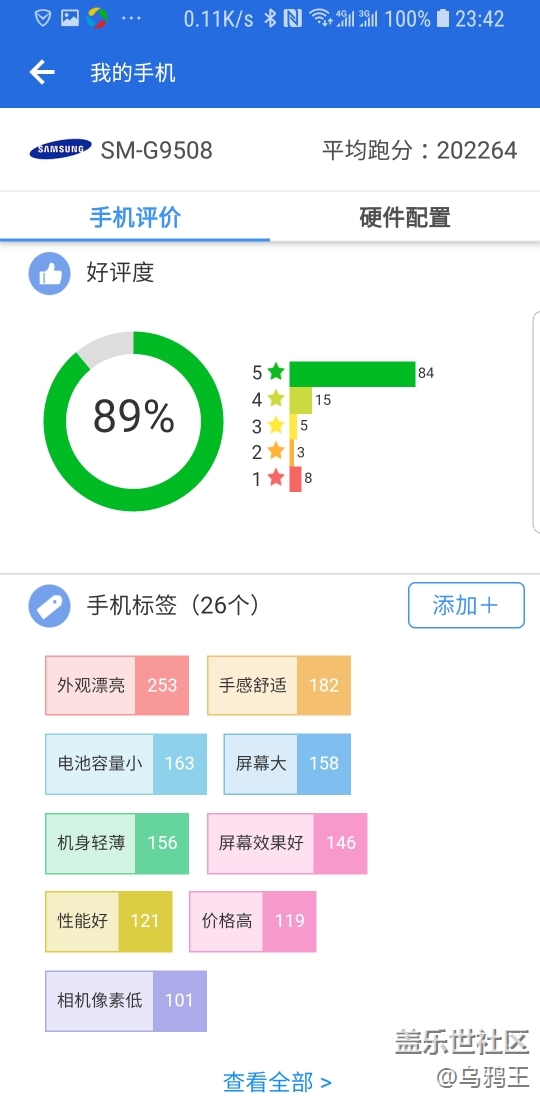The image size is (540, 1110).
Task: Tap the thumbs-up rating icon
Action: pos(50,273)
